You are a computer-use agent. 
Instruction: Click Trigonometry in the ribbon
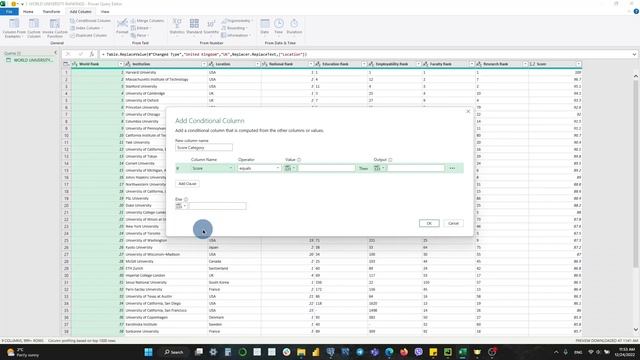(237, 21)
